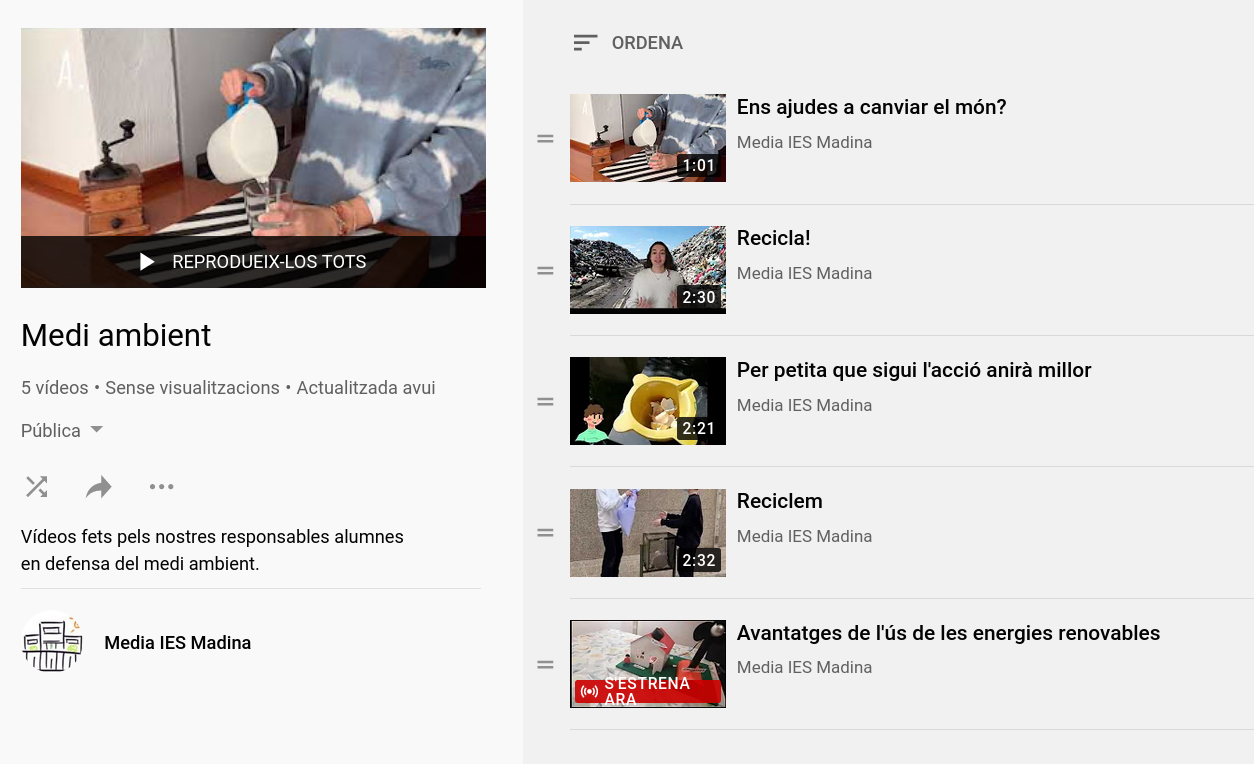Click Media IES Madina channel name in sidebar

[177, 643]
